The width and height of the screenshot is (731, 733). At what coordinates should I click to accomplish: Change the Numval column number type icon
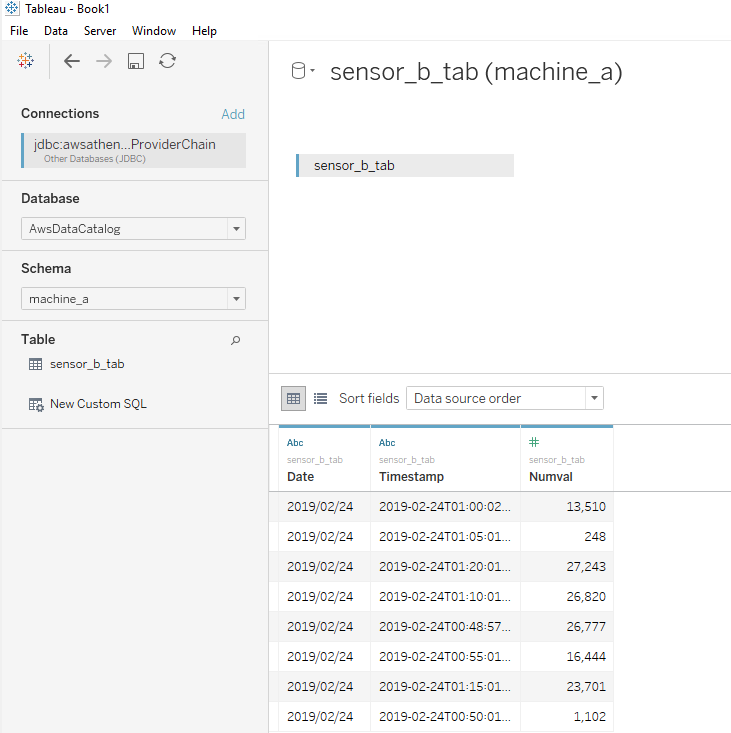coord(534,442)
